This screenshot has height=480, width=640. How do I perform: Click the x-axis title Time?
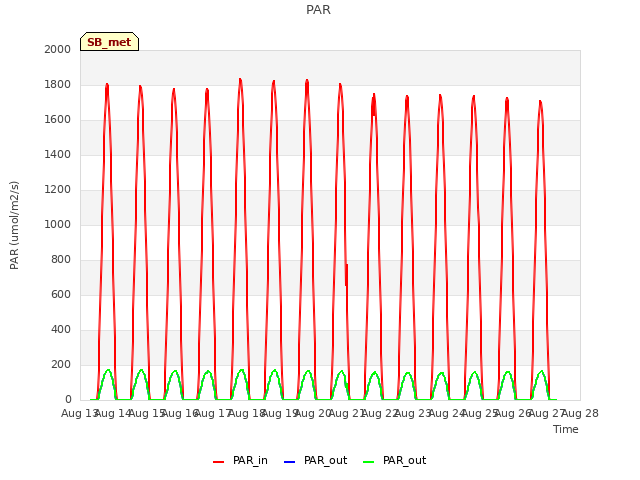pyautogui.click(x=566, y=429)
